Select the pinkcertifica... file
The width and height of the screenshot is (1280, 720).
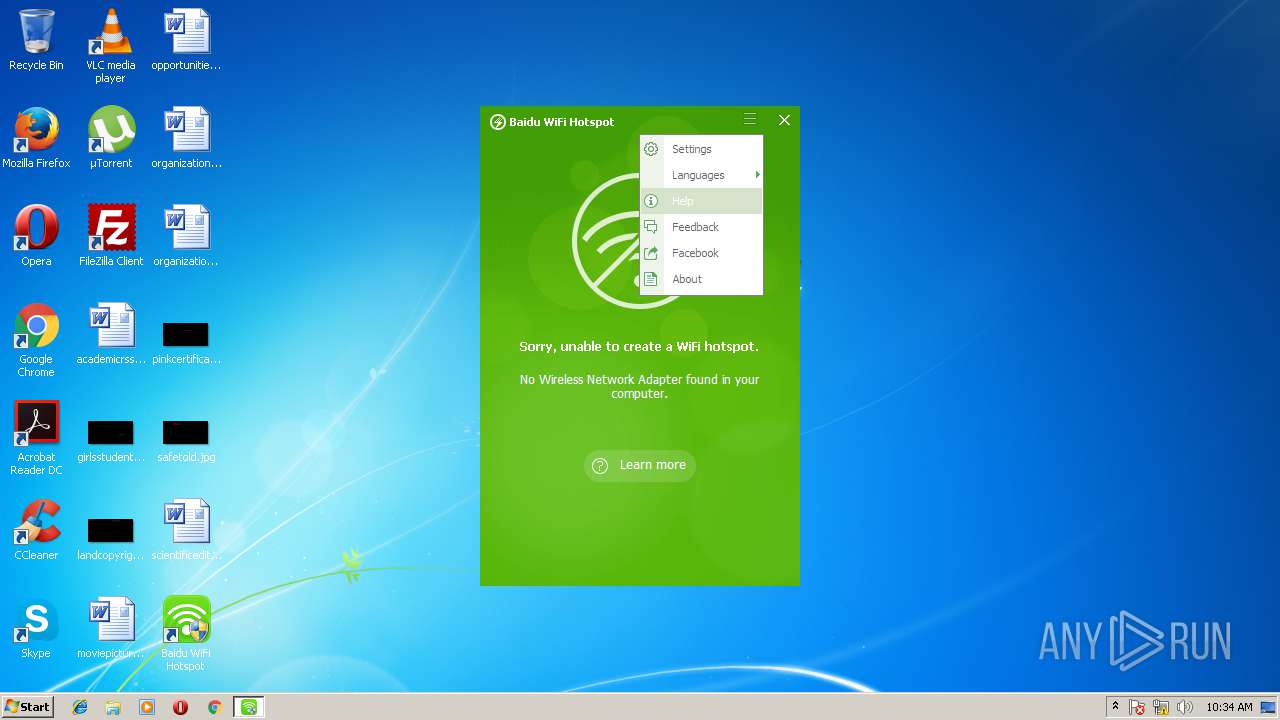pos(185,341)
